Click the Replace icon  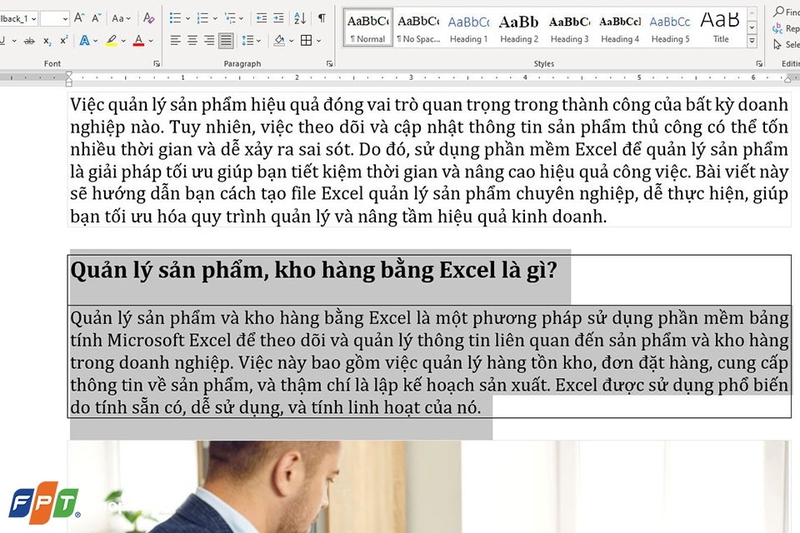point(778,28)
